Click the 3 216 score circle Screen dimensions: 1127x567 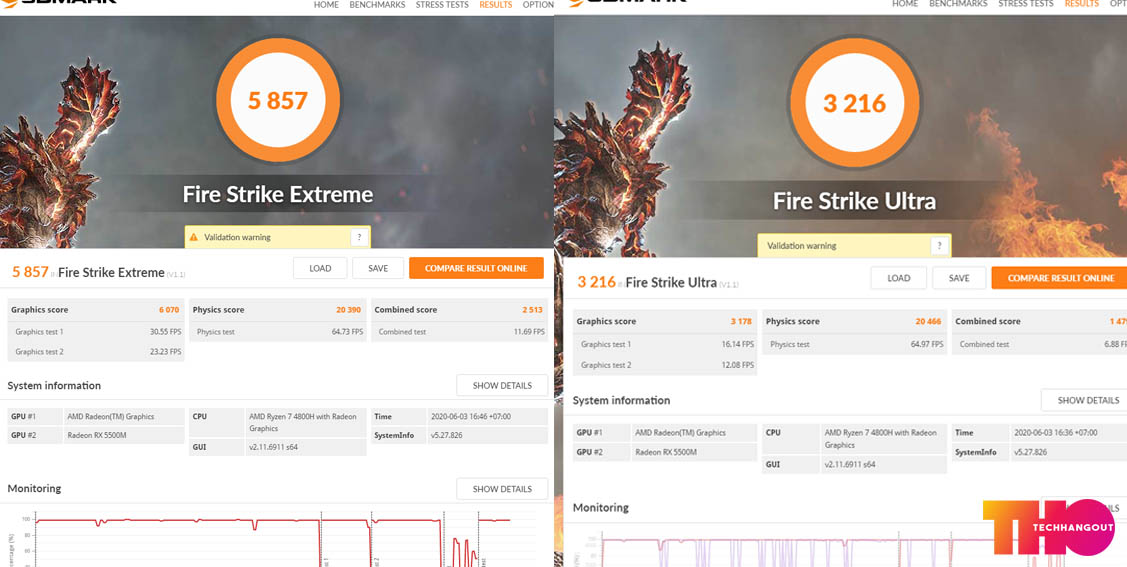(x=855, y=103)
